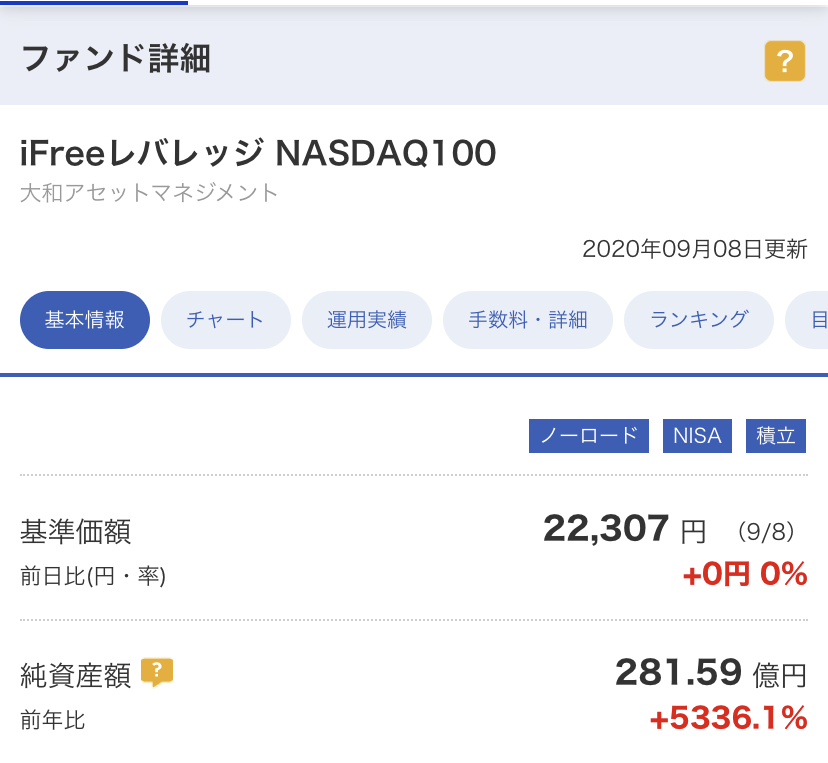The height and width of the screenshot is (763, 828).
Task: Click the 基準価額 22,307 円 value
Action: 624,529
